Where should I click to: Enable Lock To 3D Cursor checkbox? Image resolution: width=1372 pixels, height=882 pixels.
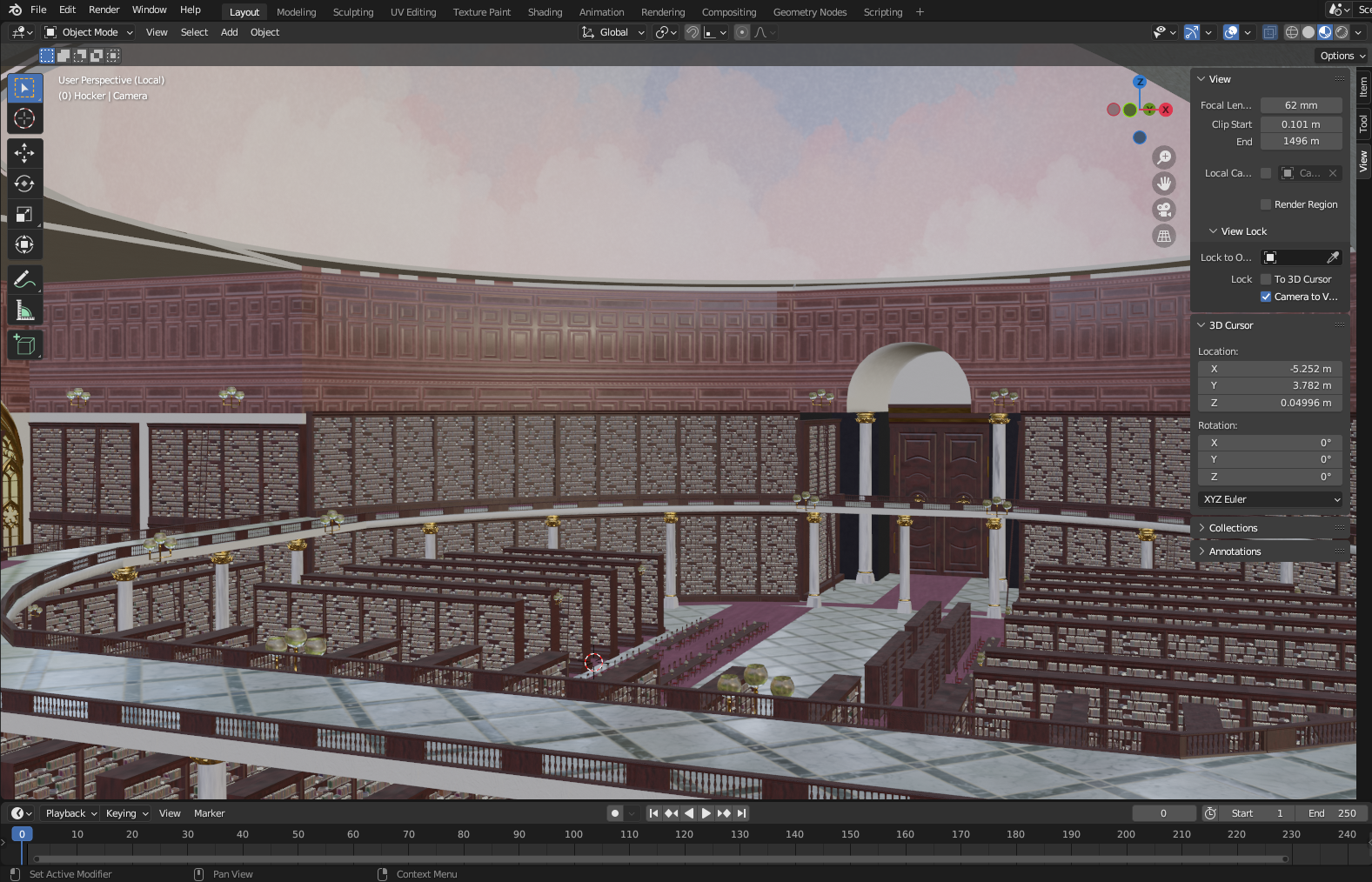[1266, 279]
